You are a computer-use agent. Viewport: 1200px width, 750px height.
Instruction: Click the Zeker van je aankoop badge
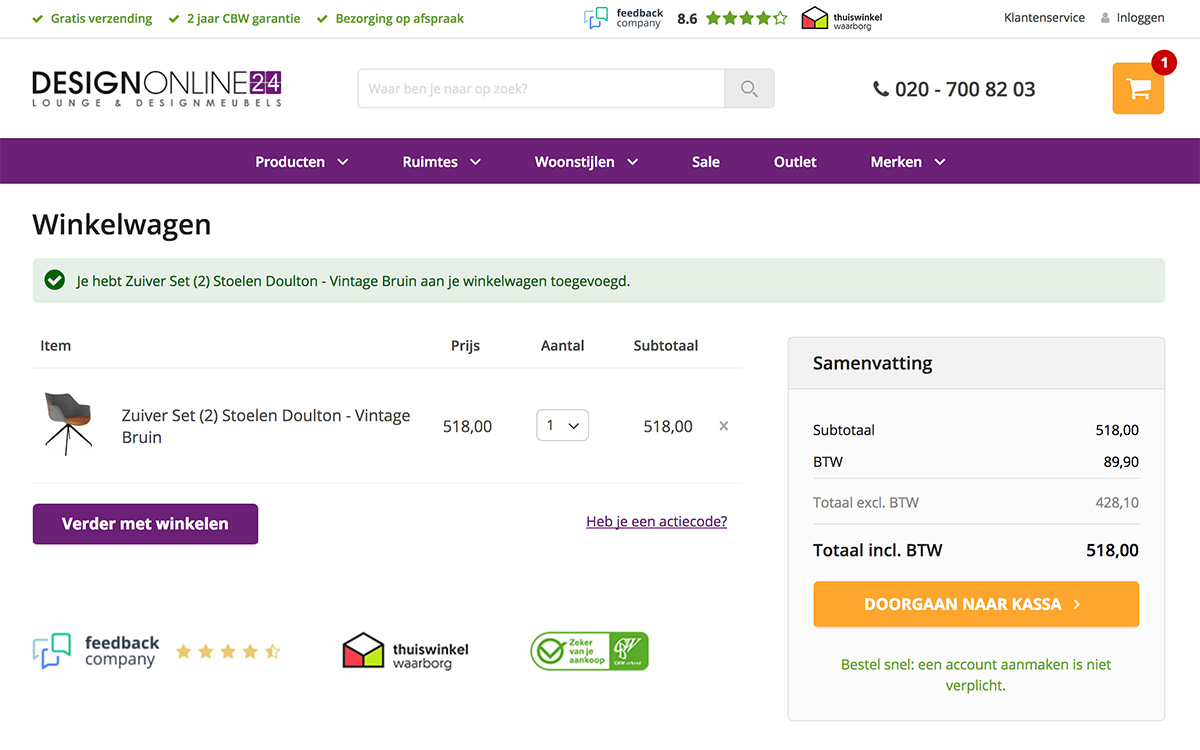589,651
